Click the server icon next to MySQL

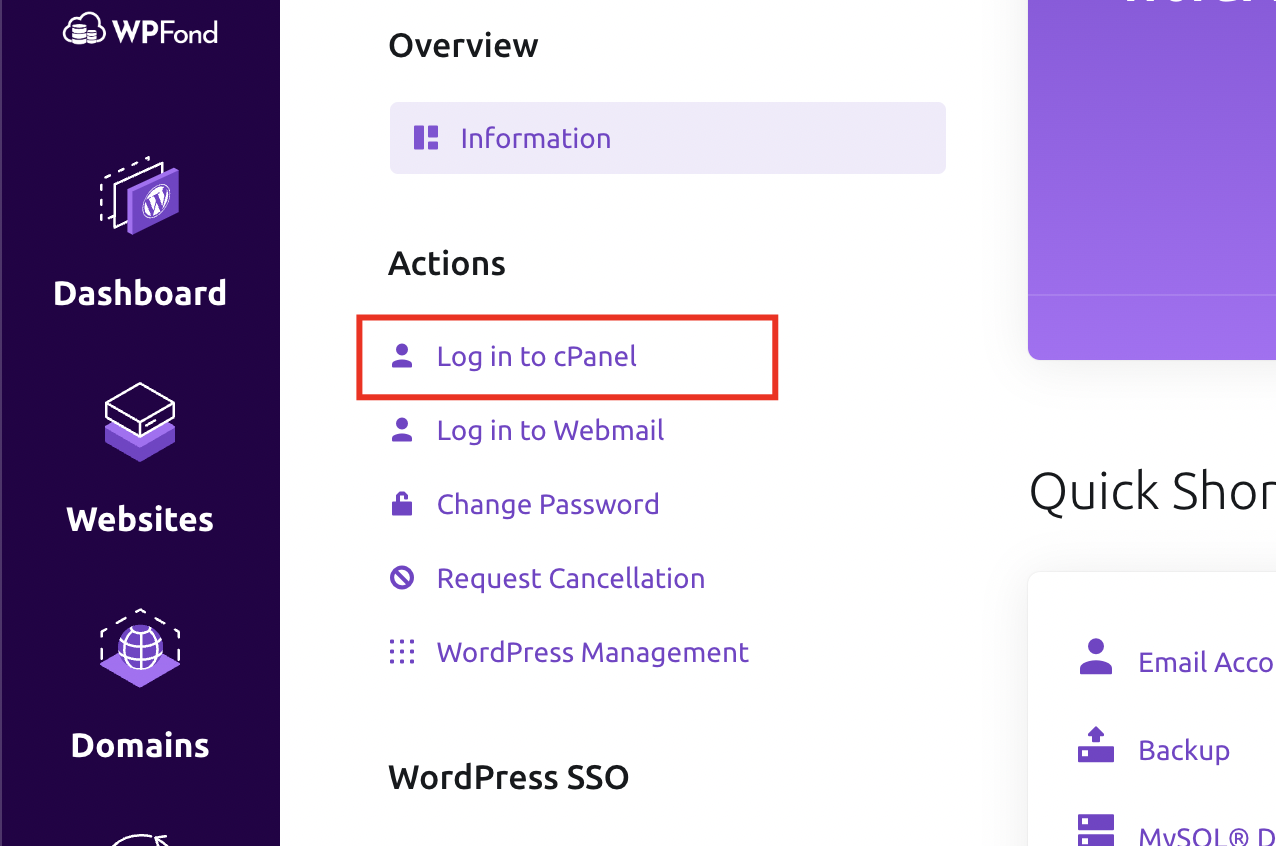coord(1095,831)
